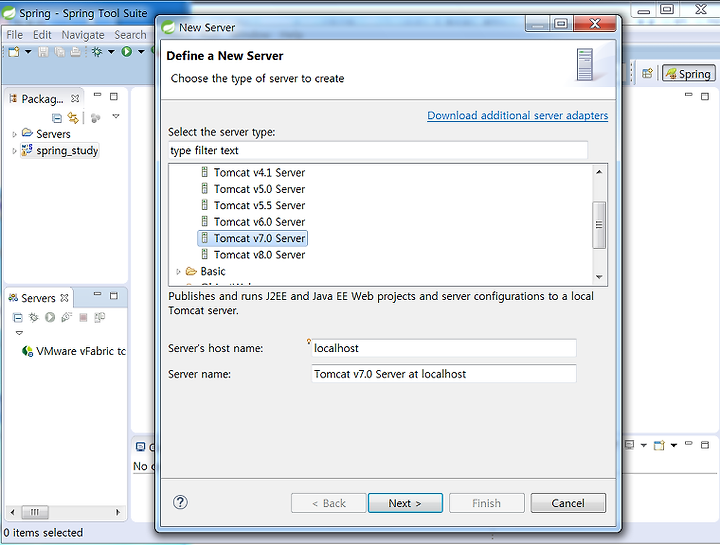Click Collapse All in Servers view
The width and height of the screenshot is (720, 545).
pos(17,317)
